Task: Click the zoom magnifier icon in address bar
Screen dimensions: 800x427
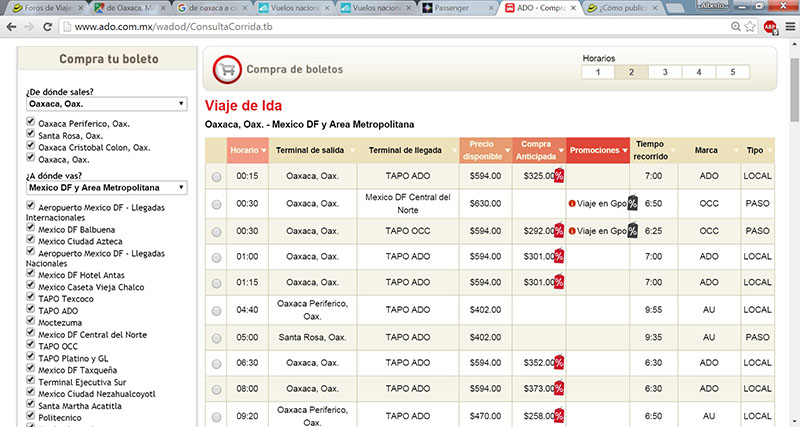Action: point(735,27)
